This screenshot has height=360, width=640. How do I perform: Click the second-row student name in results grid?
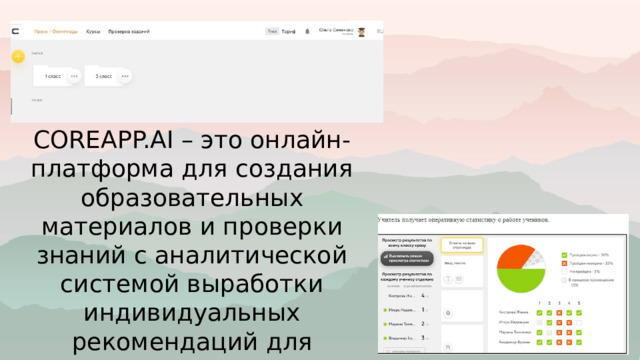coord(513,322)
